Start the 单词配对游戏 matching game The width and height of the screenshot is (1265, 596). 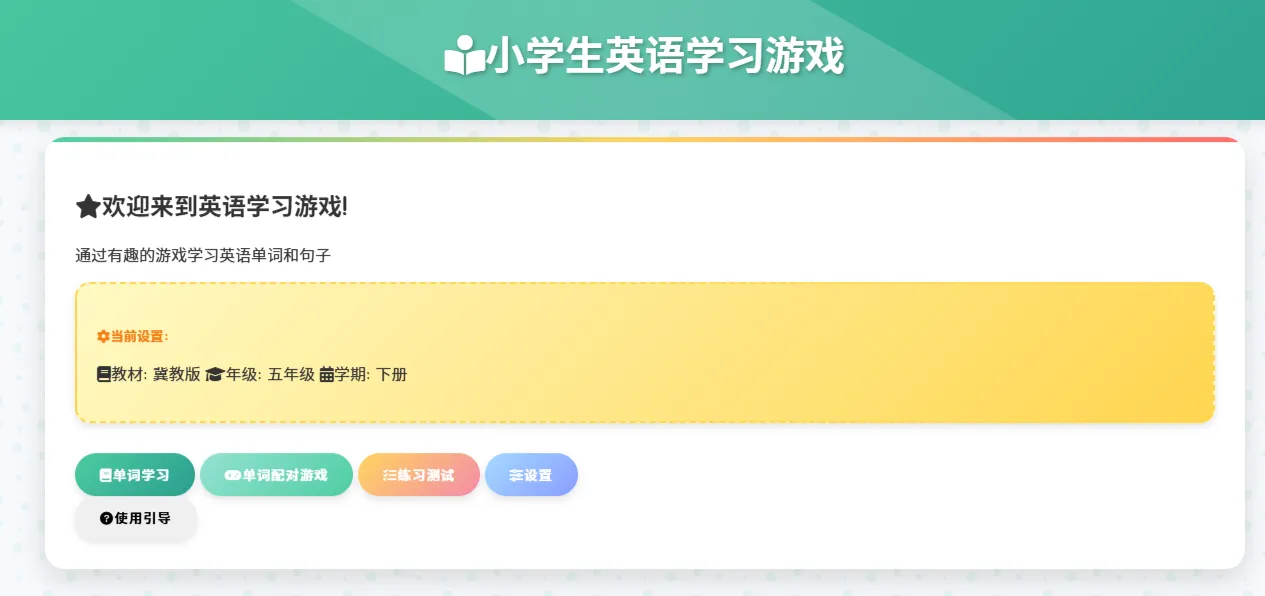276,475
